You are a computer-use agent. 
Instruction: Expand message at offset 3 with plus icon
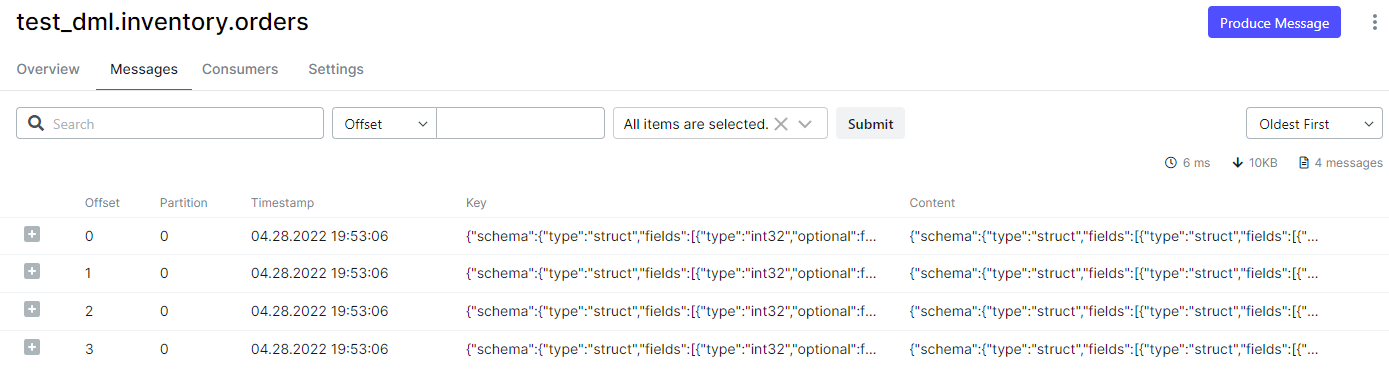32,348
